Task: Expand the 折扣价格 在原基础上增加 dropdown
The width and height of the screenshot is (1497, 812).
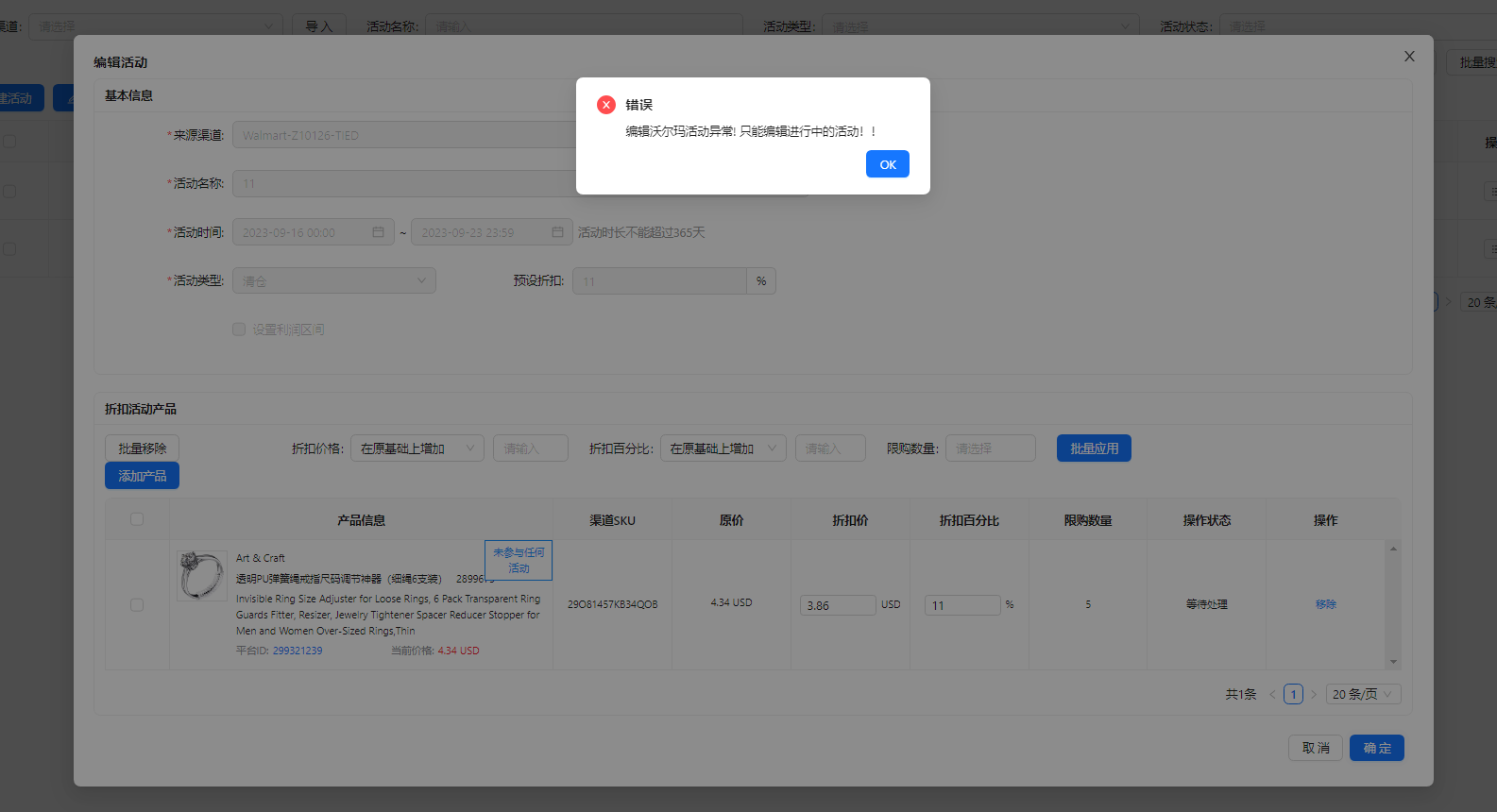Action: [x=417, y=448]
